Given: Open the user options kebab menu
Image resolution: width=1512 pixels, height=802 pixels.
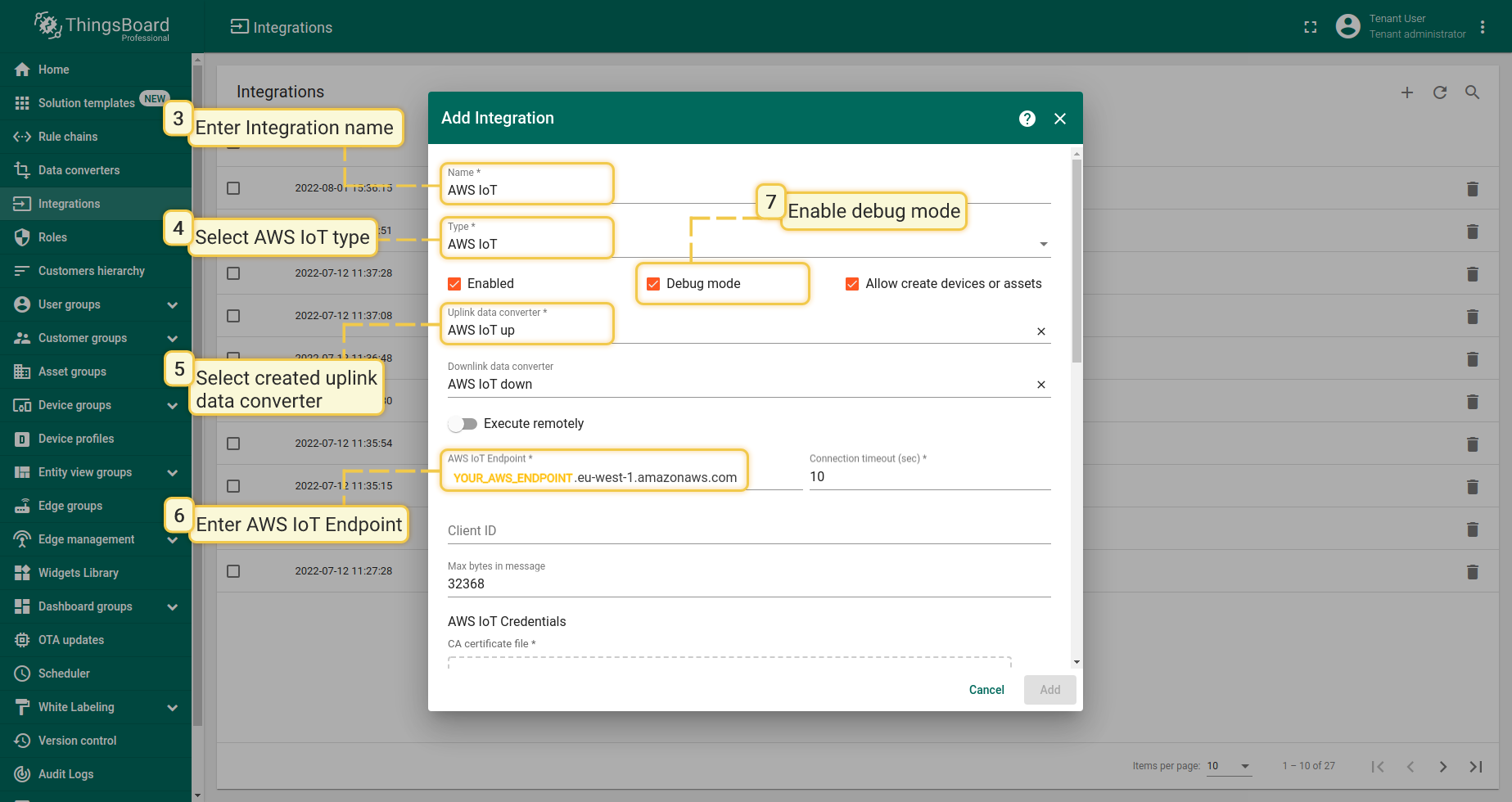Looking at the screenshot, I should point(1483,27).
